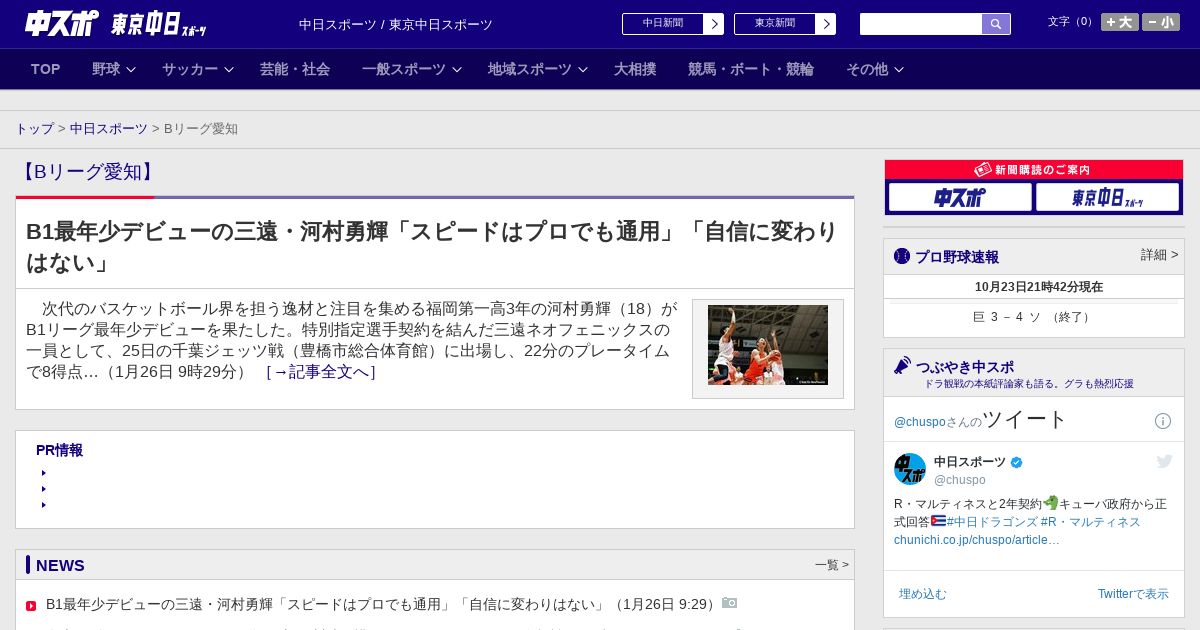This screenshot has height=630, width=1200.
Task: Click the red bullet icon beside the news item
Action: [x=31, y=606]
